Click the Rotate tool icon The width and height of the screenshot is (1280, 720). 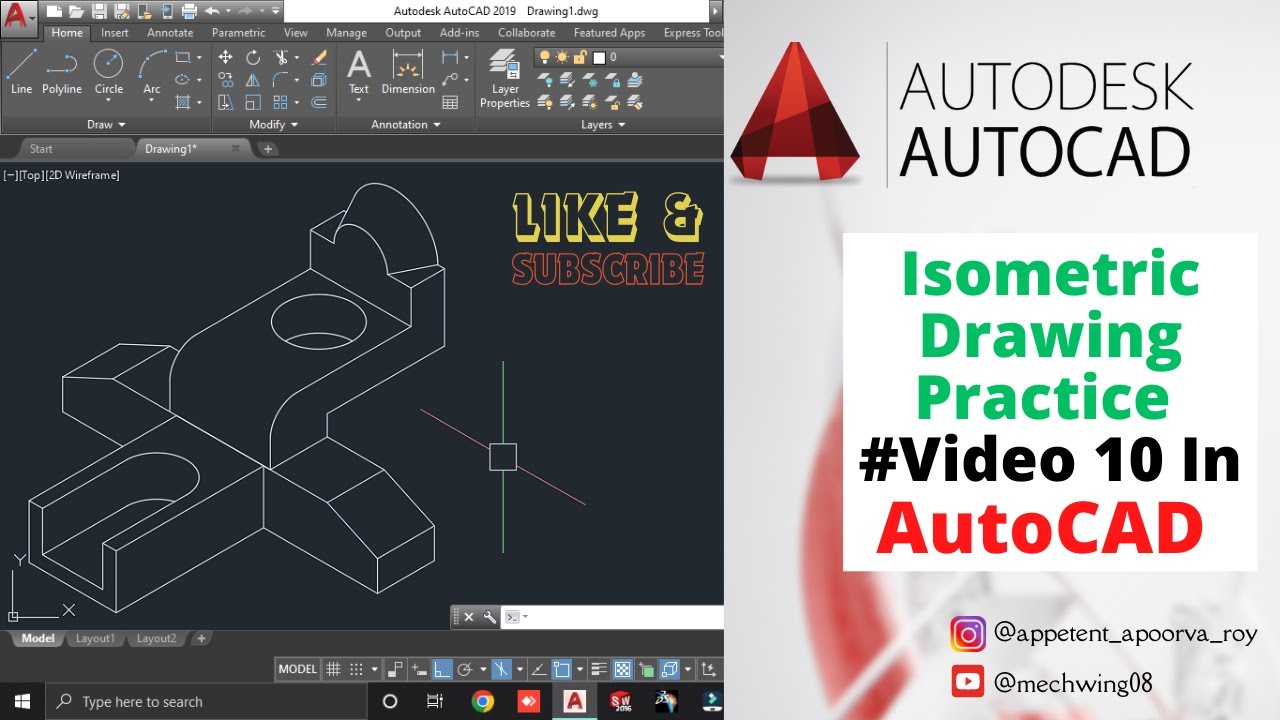click(x=253, y=58)
